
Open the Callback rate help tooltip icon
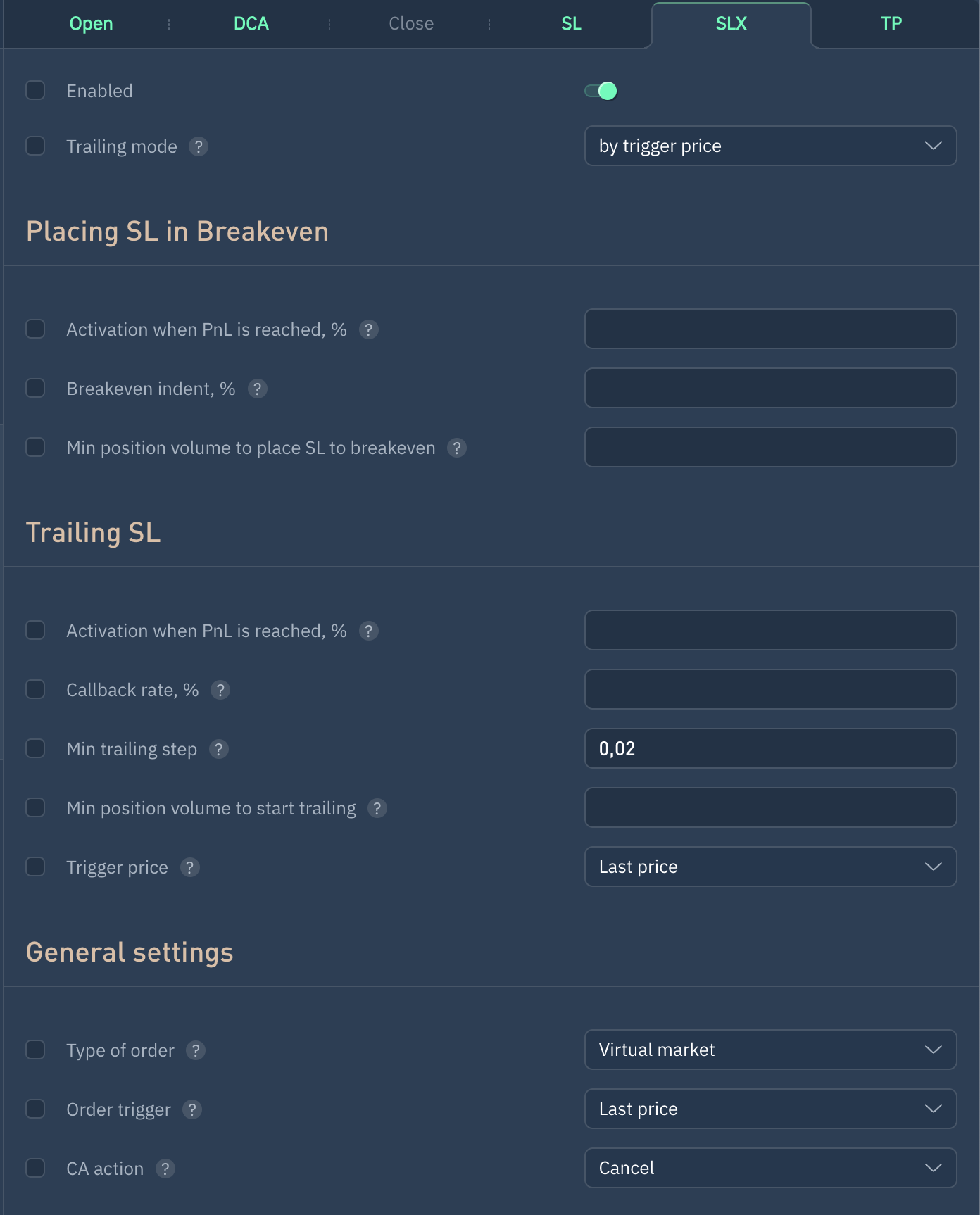coord(220,690)
